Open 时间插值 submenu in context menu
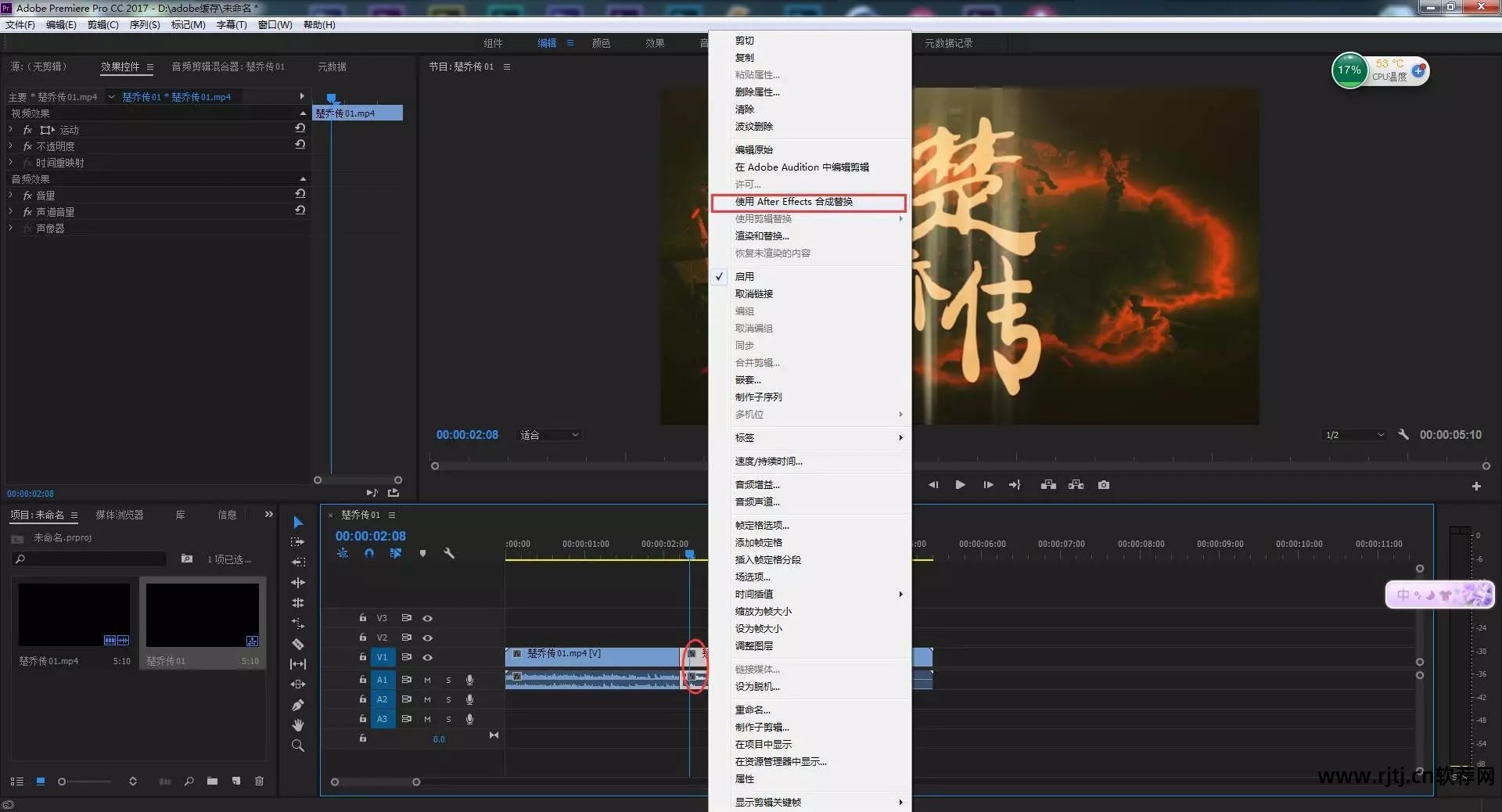This screenshot has height=812, width=1502. click(810, 594)
